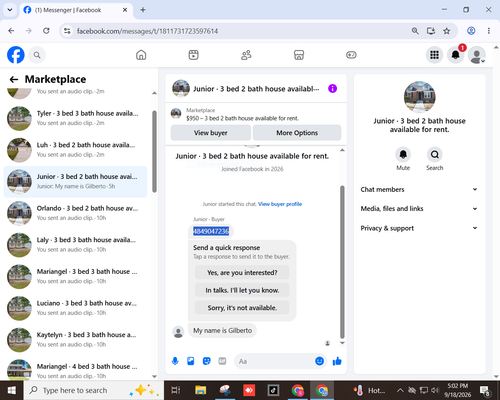Open Luh's 3 bed 2 bath conversation
This screenshot has height=400, width=500.
[75, 150]
